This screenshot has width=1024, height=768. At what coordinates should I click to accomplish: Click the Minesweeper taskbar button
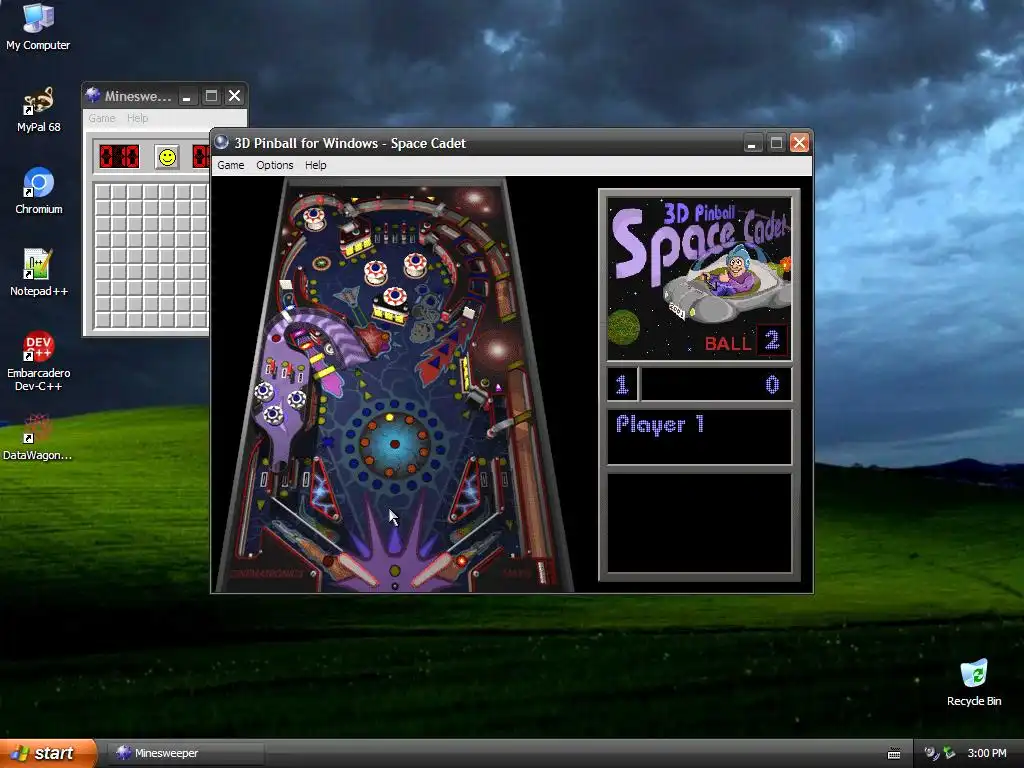click(x=185, y=753)
